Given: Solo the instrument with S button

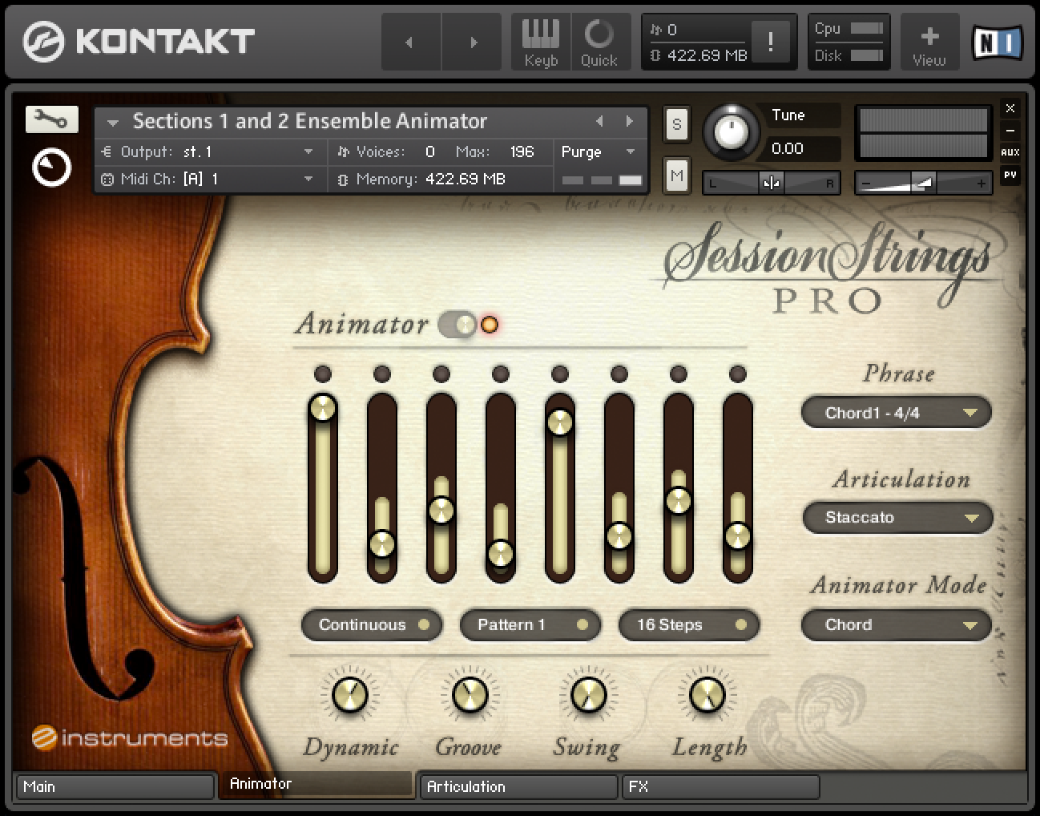Looking at the screenshot, I should point(677,124).
